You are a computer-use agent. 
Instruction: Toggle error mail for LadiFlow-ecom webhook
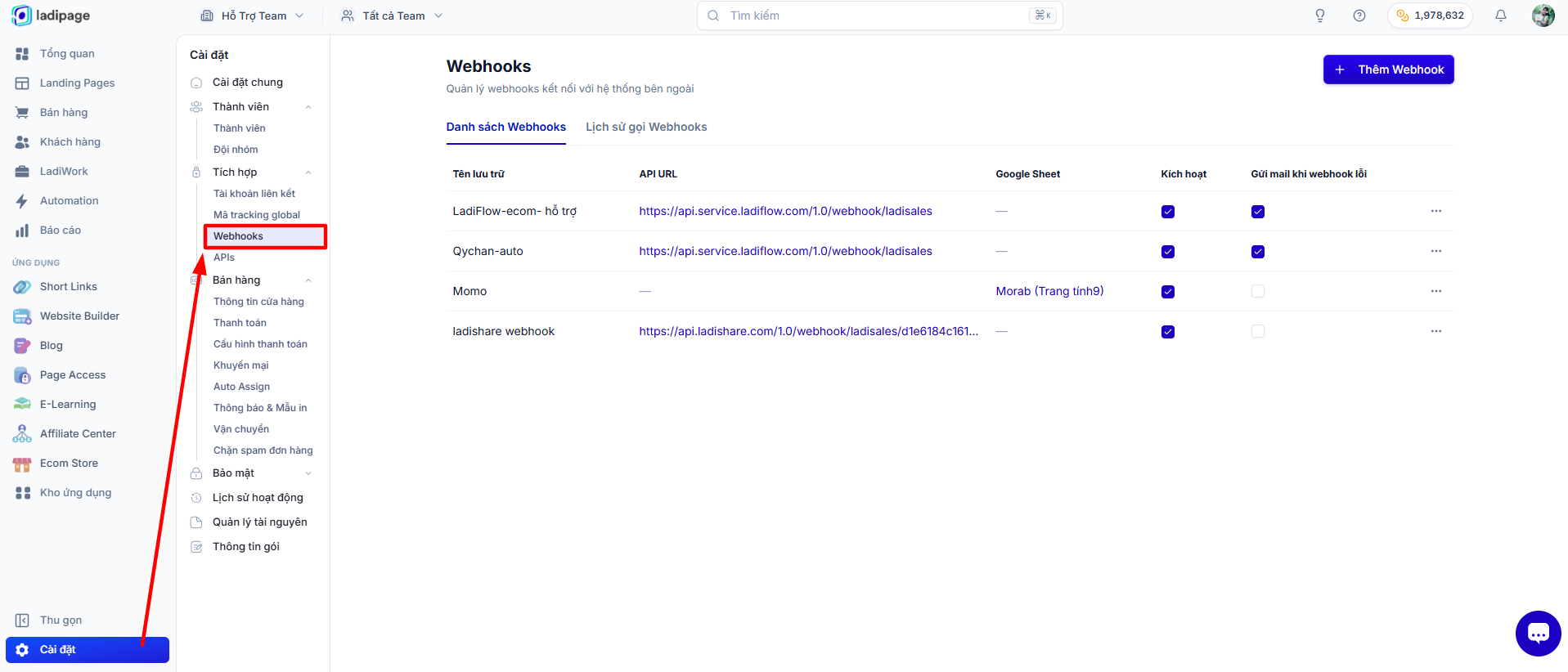[x=1258, y=212]
